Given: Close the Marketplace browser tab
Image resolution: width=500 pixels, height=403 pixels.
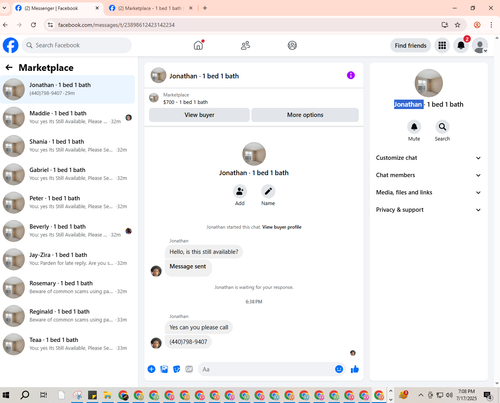Looking at the screenshot, I should click(x=191, y=8).
